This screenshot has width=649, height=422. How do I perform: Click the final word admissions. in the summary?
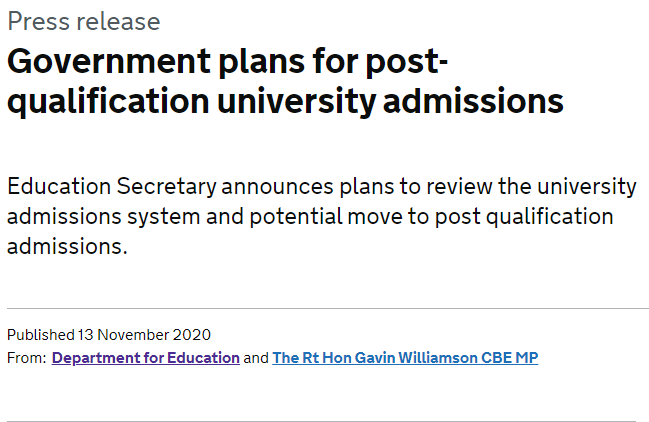coord(67,247)
